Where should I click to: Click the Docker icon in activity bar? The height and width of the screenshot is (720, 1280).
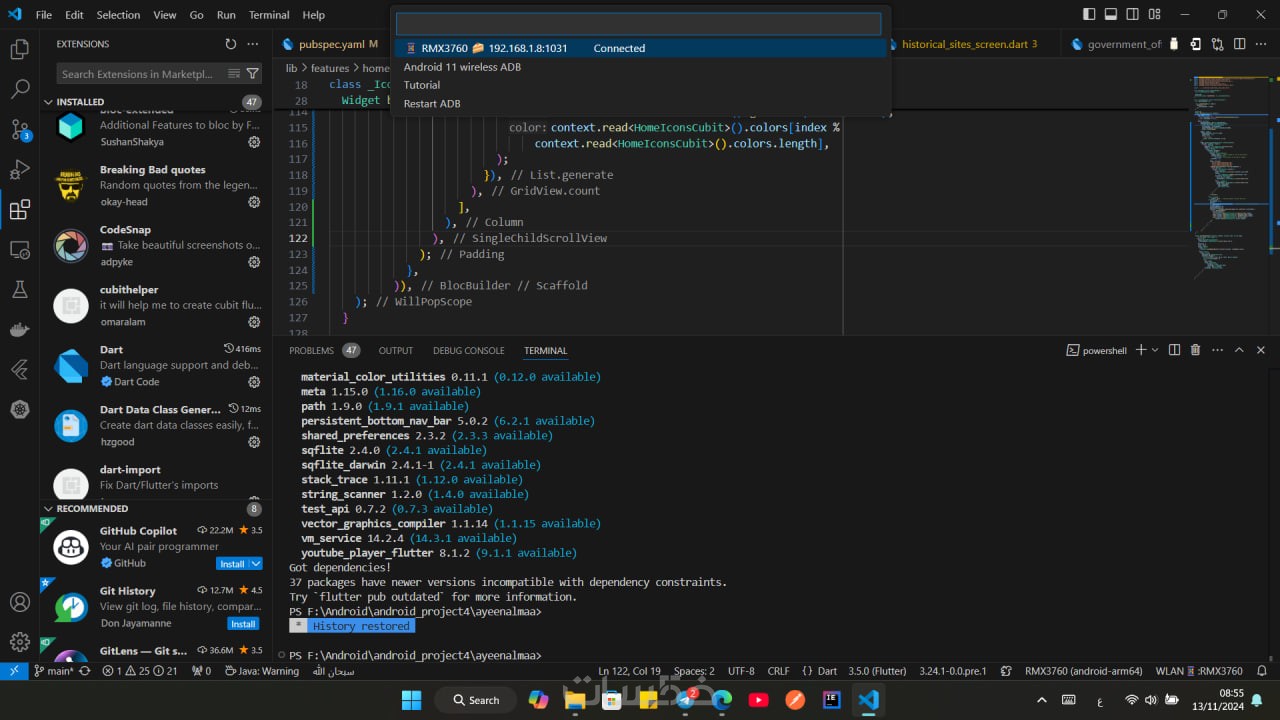point(19,329)
